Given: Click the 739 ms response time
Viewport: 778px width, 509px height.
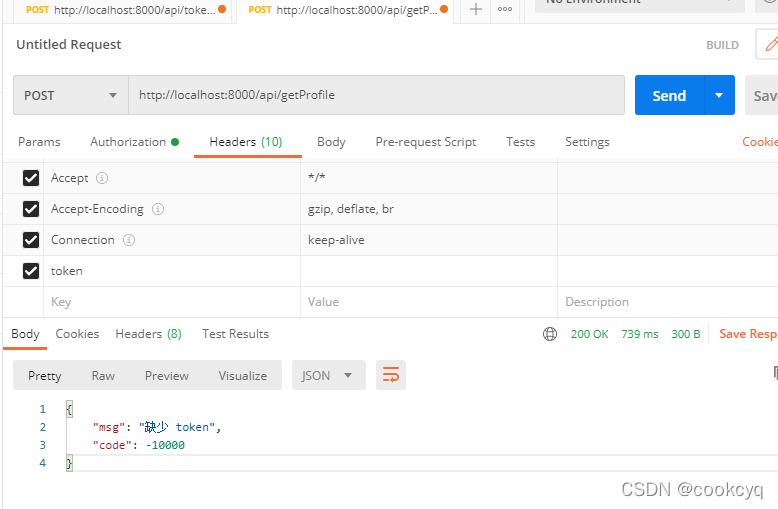Looking at the screenshot, I should pos(640,334).
